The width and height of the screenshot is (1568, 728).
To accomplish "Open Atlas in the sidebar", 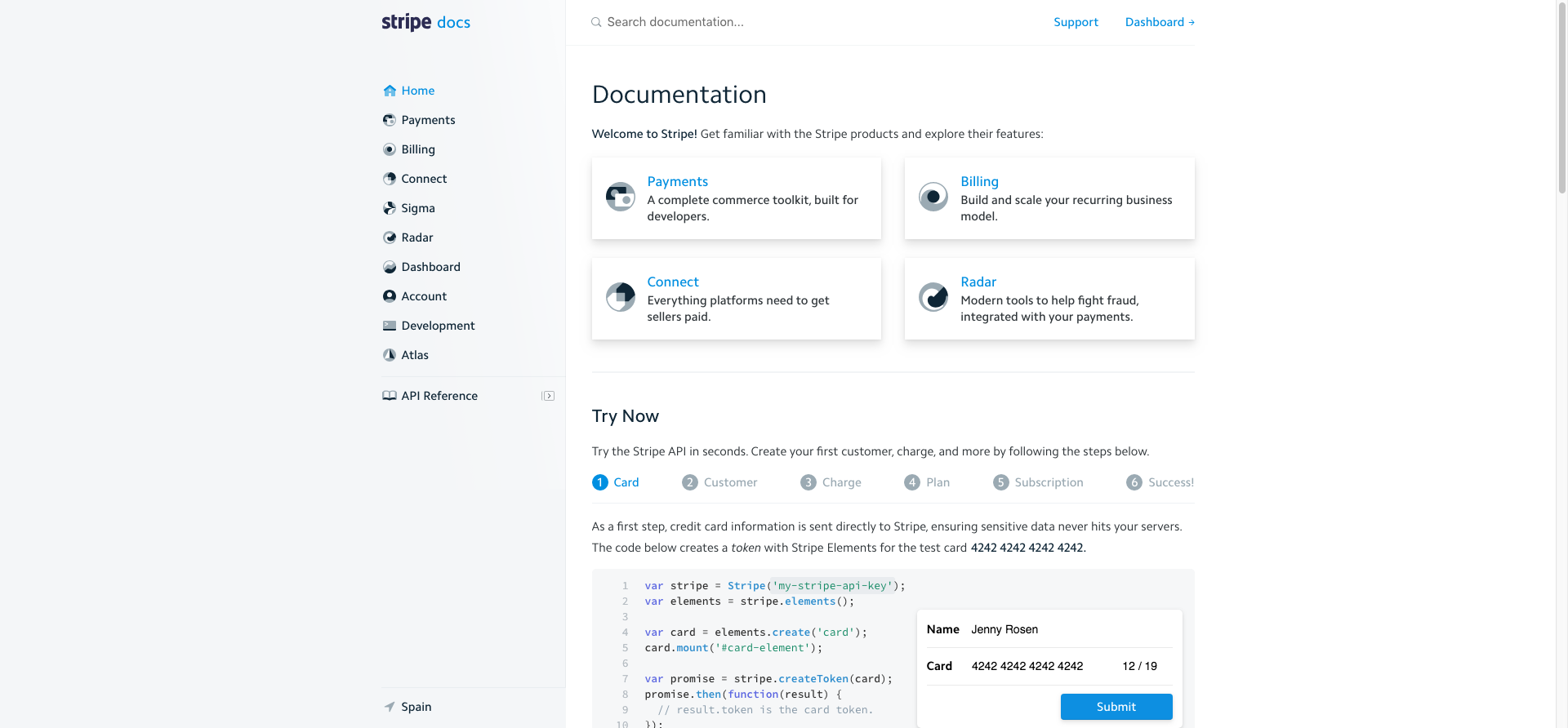I will point(415,355).
